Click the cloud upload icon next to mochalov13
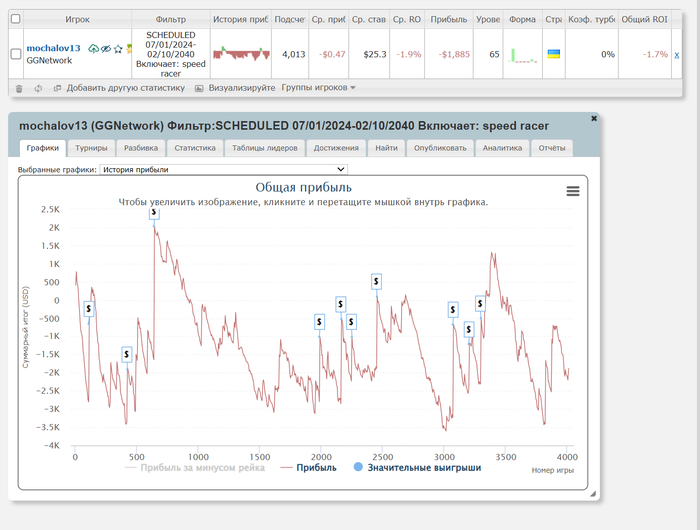The image size is (700, 530). (x=93, y=49)
